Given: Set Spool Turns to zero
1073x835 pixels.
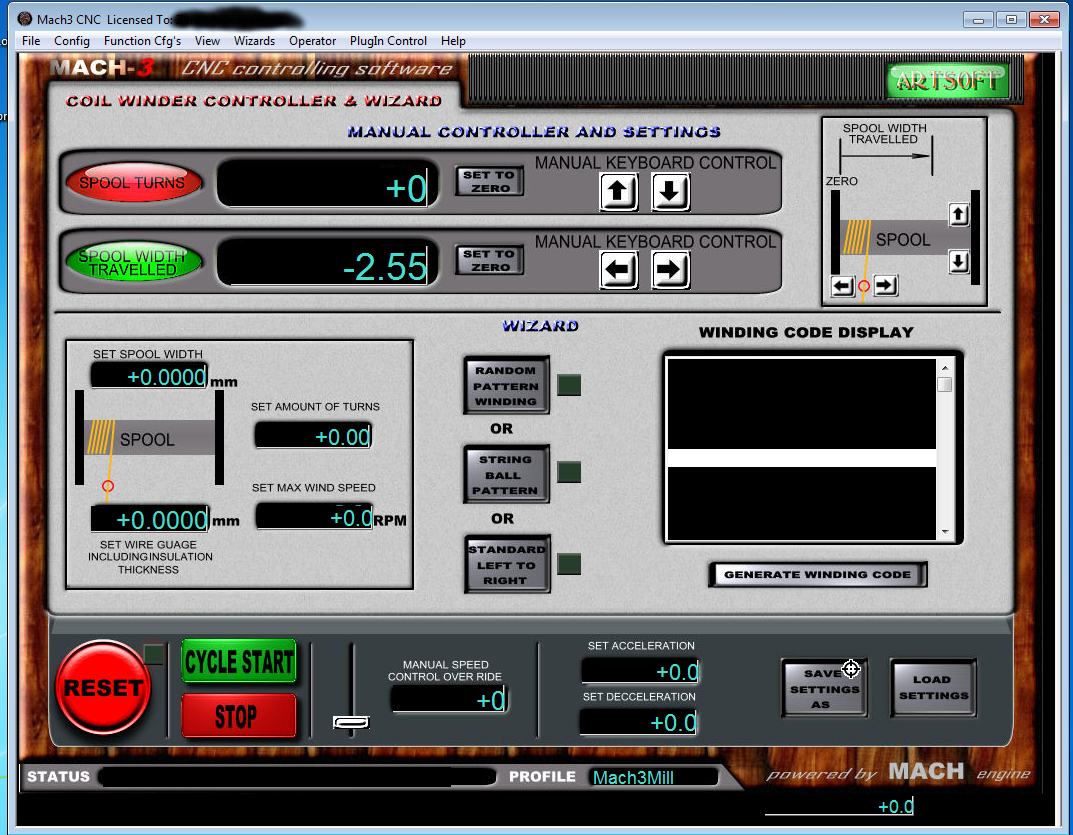Looking at the screenshot, I should point(489,181).
